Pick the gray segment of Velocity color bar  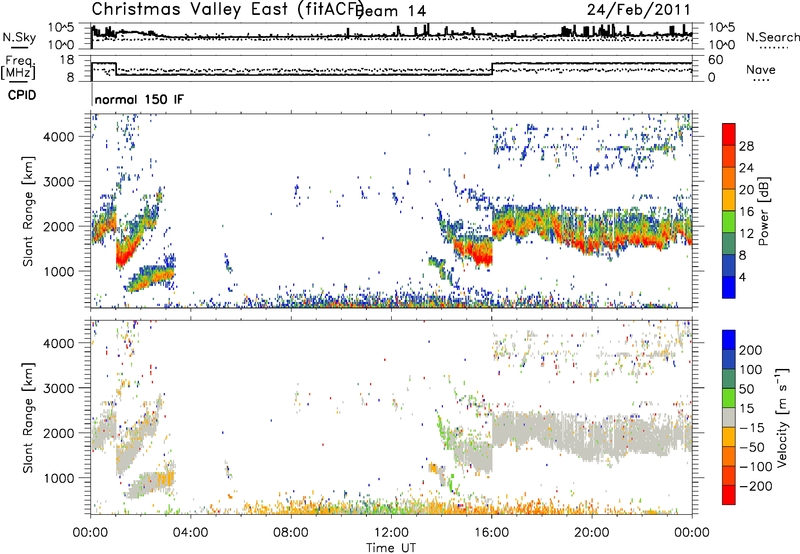(729, 418)
